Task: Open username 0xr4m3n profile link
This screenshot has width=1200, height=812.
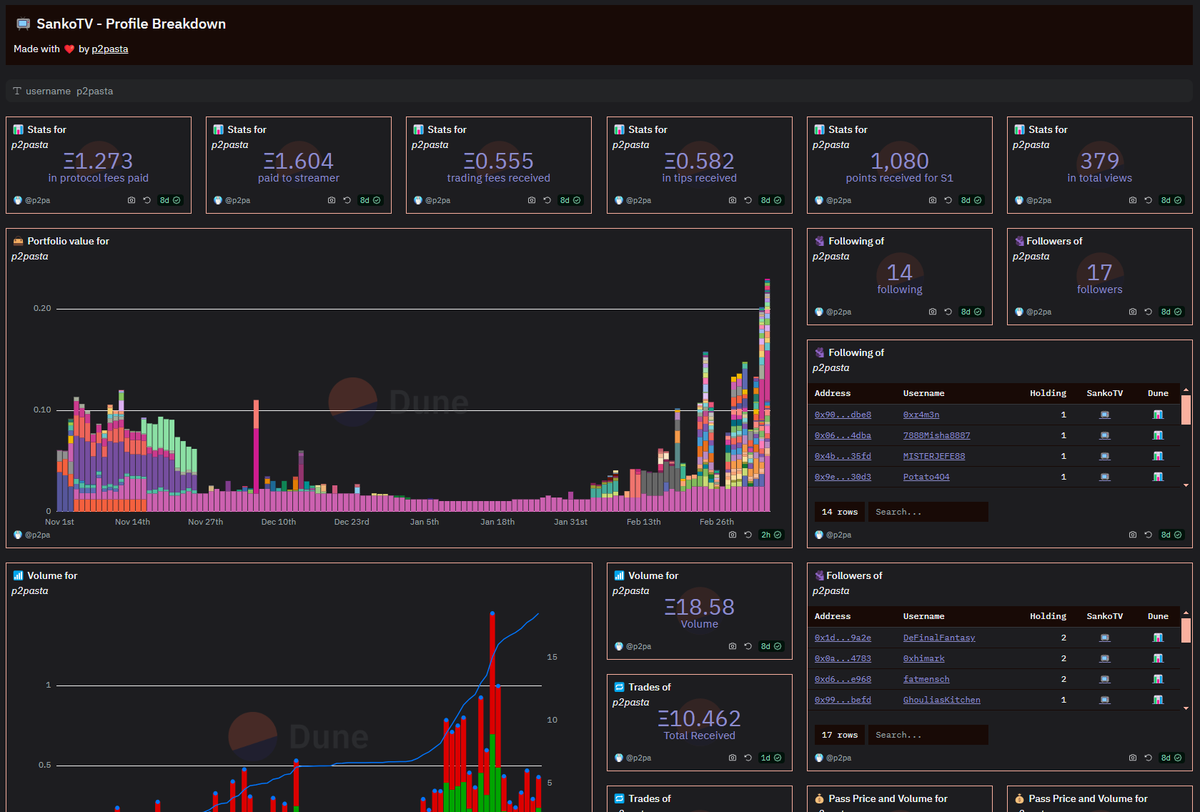Action: 921,414
